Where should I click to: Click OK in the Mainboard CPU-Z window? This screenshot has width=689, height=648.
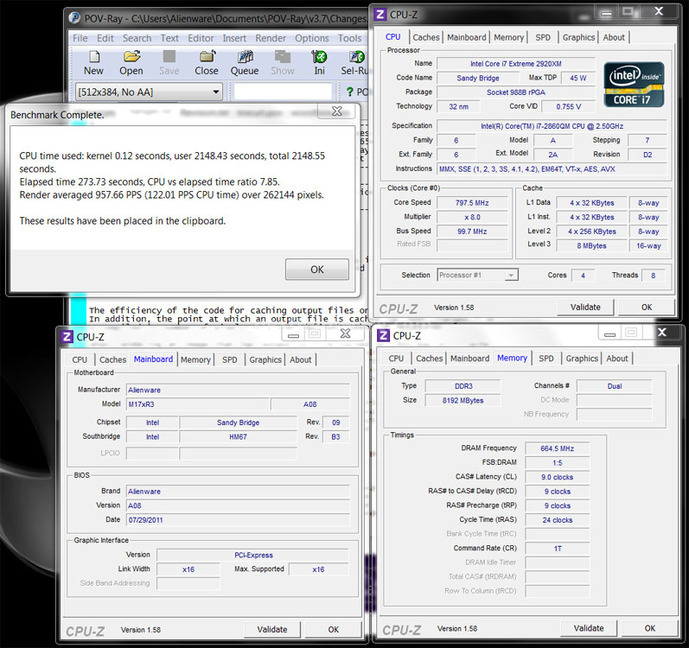pos(334,629)
